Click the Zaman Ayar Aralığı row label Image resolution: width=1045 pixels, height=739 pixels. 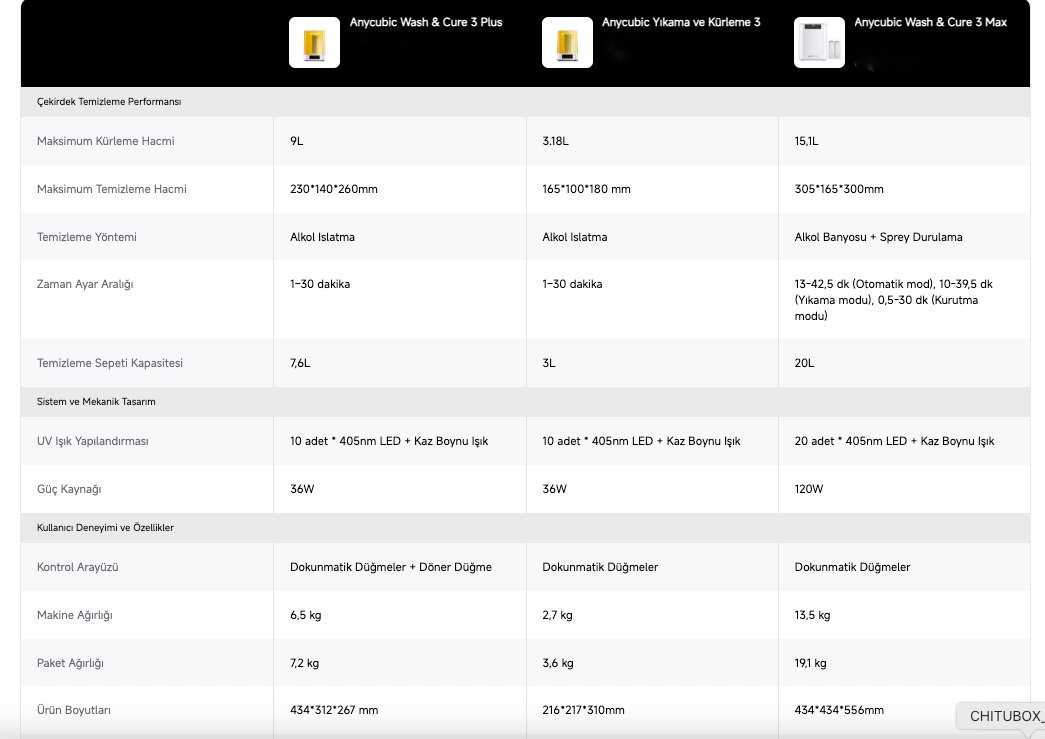84,284
